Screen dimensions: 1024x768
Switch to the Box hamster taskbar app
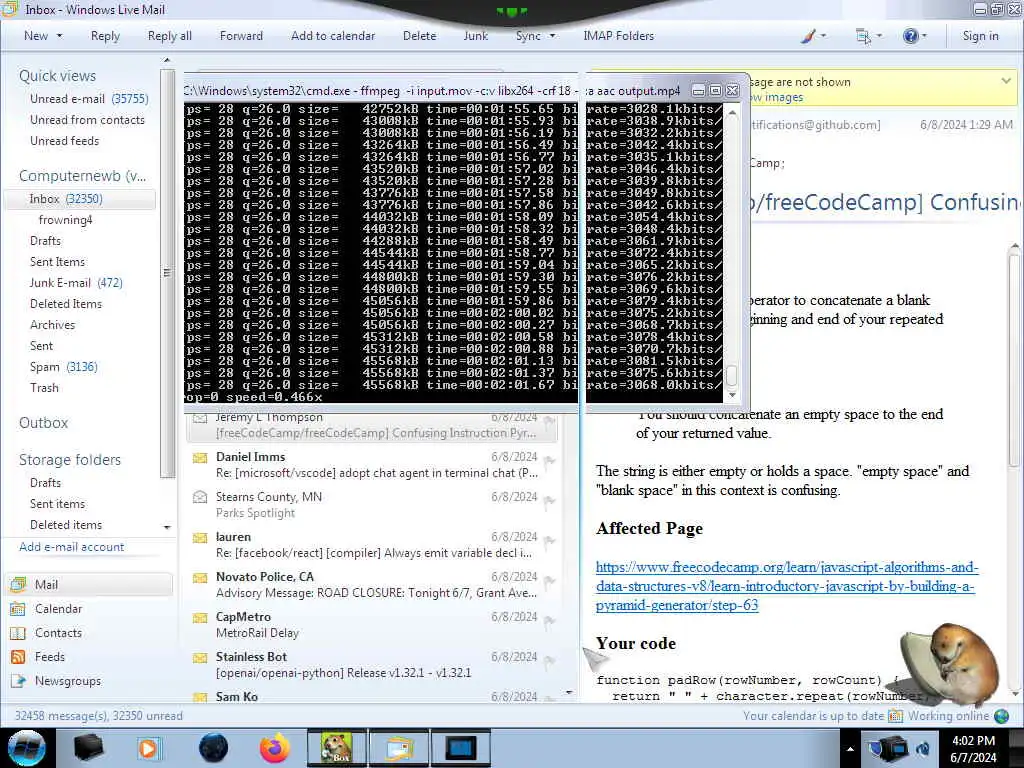(x=336, y=748)
